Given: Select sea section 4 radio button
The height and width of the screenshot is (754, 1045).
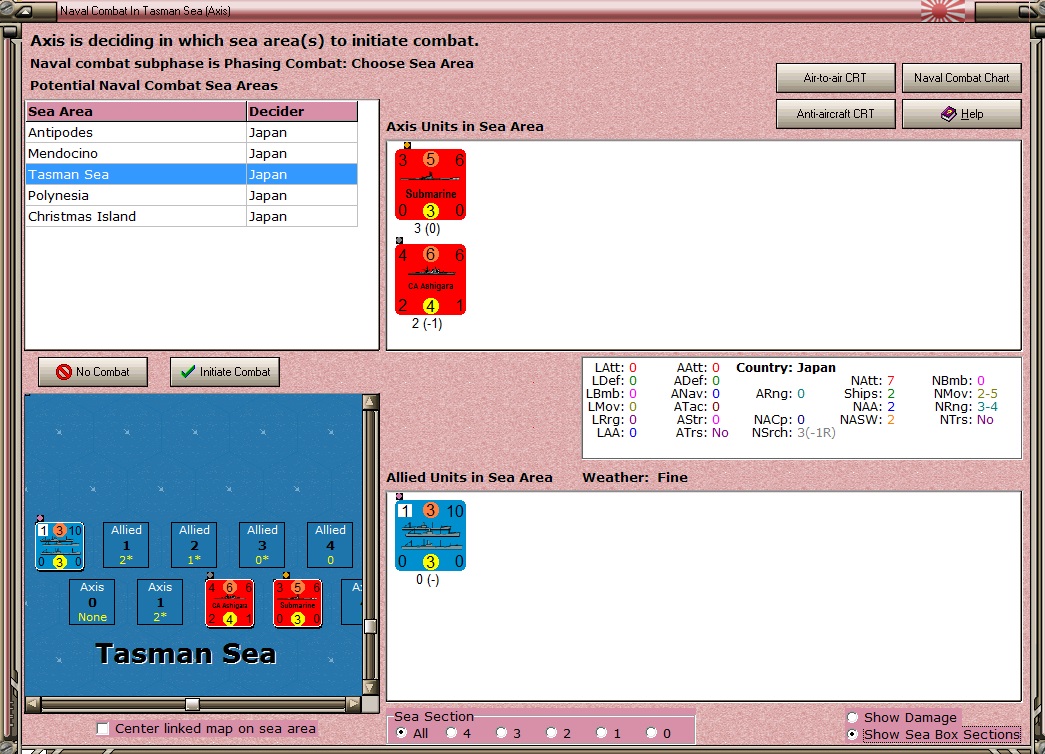Looking at the screenshot, I should pyautogui.click(x=452, y=733).
